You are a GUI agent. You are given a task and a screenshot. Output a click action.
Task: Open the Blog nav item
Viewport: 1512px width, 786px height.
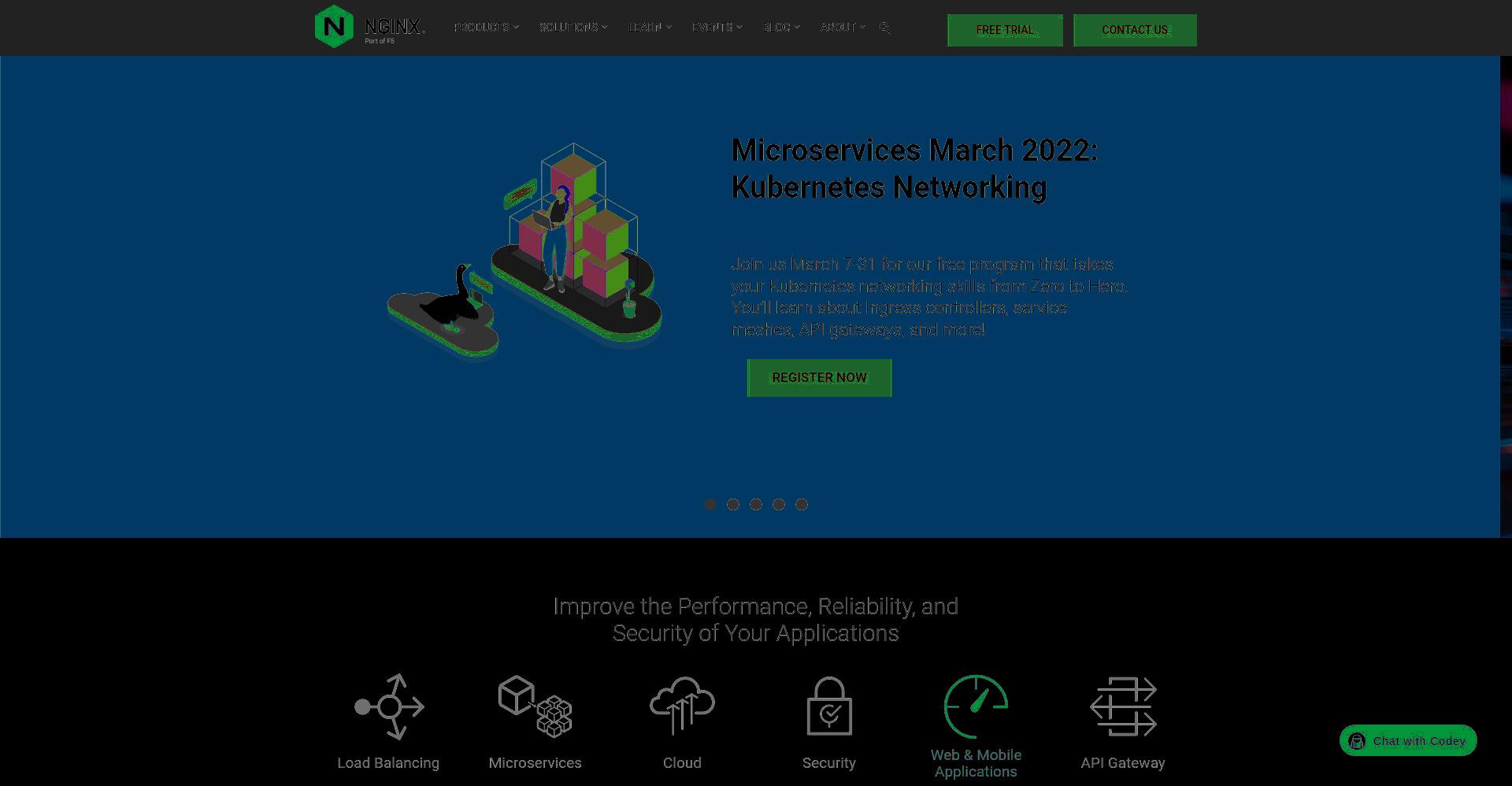776,28
